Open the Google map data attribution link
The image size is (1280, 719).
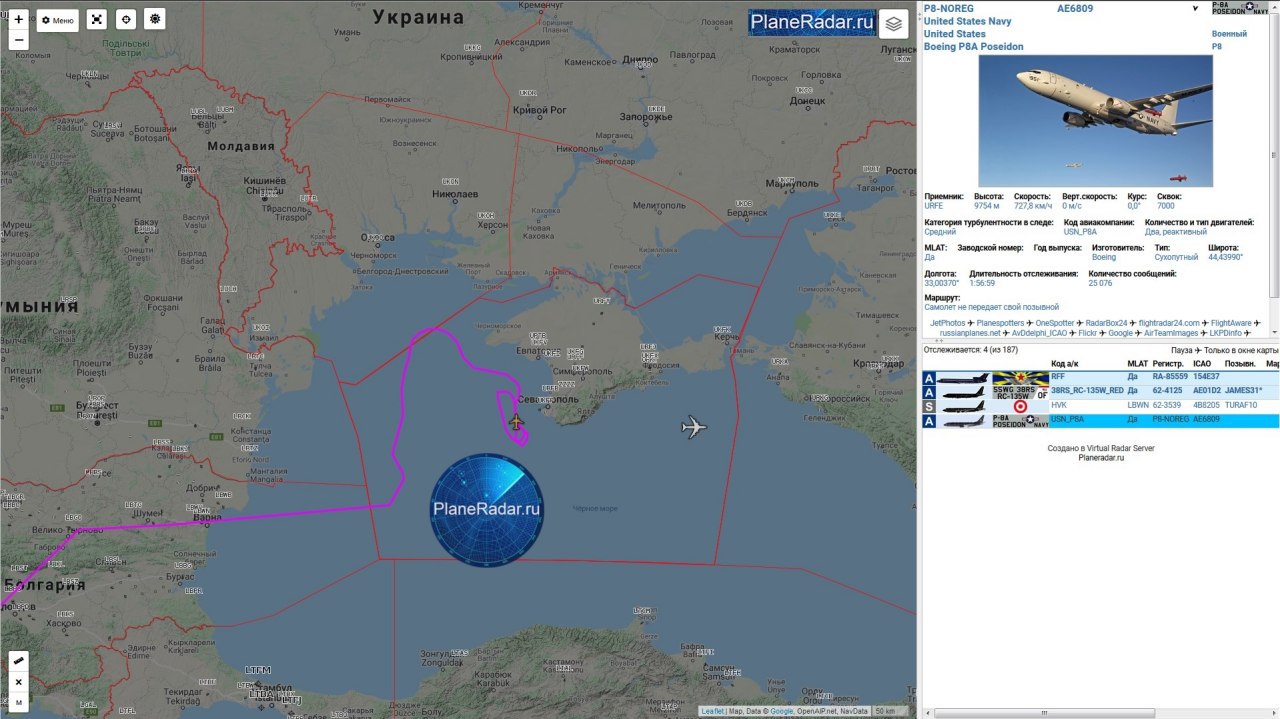tap(780, 711)
